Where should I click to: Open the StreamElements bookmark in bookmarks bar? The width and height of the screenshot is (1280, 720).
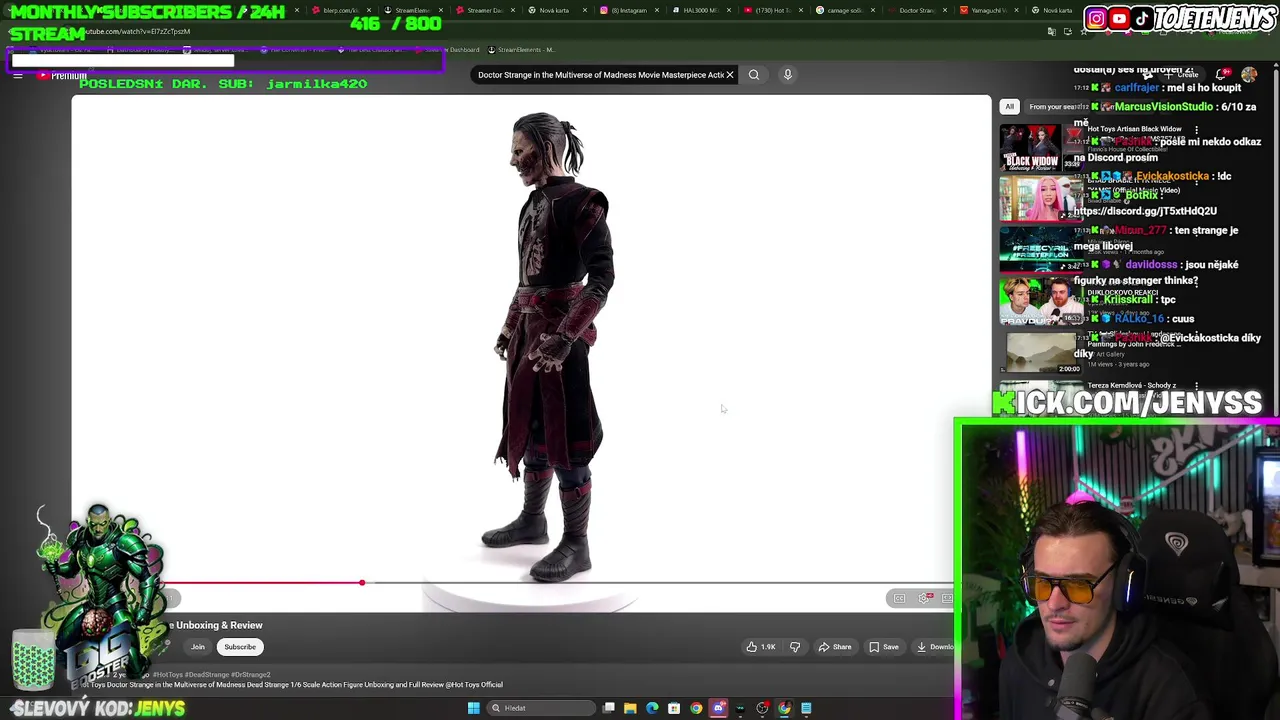[x=521, y=49]
